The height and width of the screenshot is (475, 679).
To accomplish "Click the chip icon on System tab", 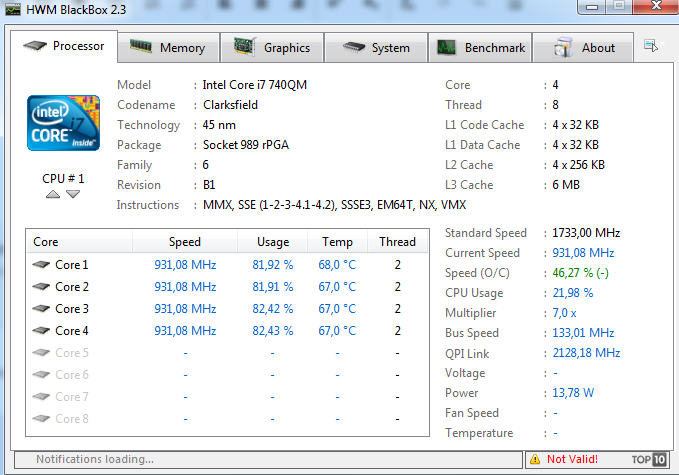I will coord(354,46).
